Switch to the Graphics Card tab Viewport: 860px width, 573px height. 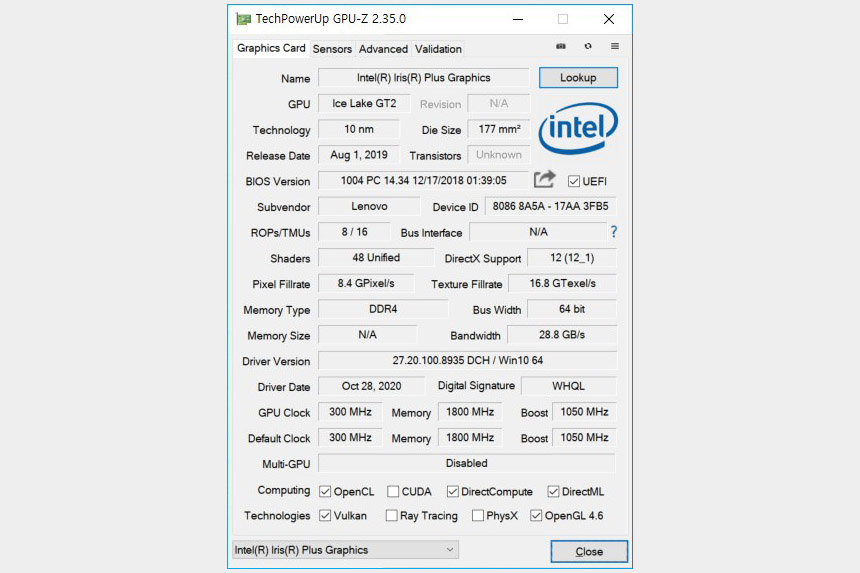click(x=271, y=48)
